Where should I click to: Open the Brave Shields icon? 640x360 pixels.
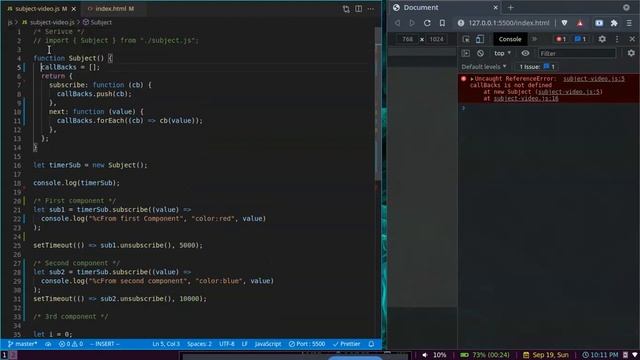564,23
